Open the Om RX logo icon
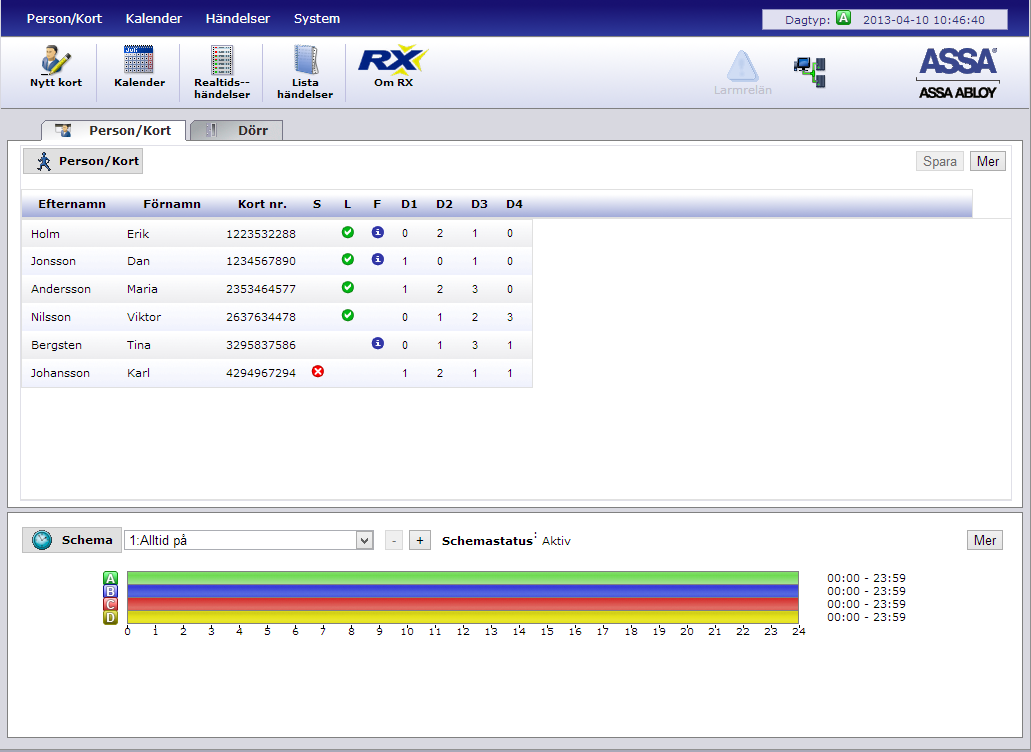Screen dimensions: 1031x752 (x=392, y=62)
